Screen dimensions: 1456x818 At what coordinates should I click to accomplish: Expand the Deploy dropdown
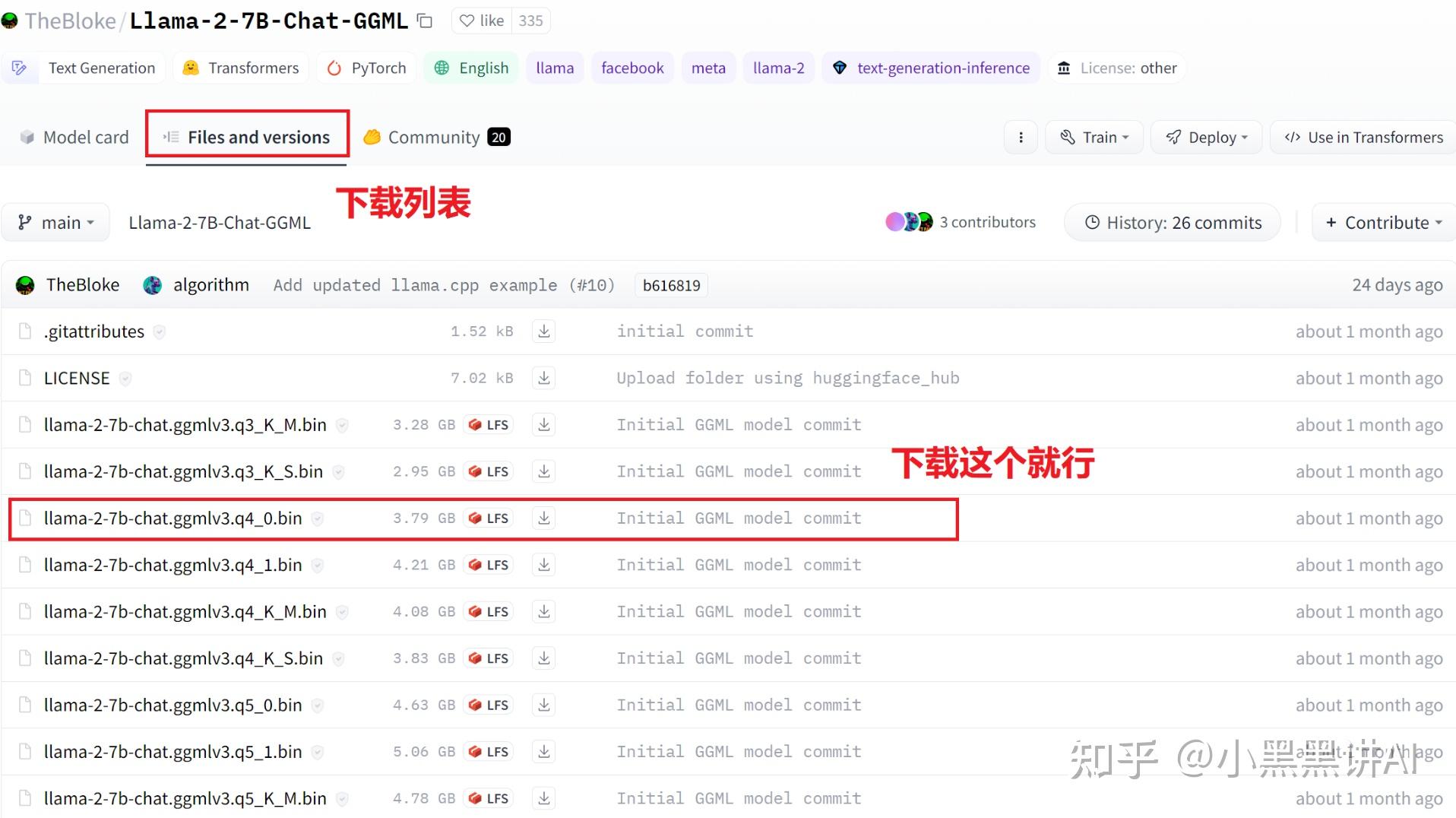[x=1206, y=137]
